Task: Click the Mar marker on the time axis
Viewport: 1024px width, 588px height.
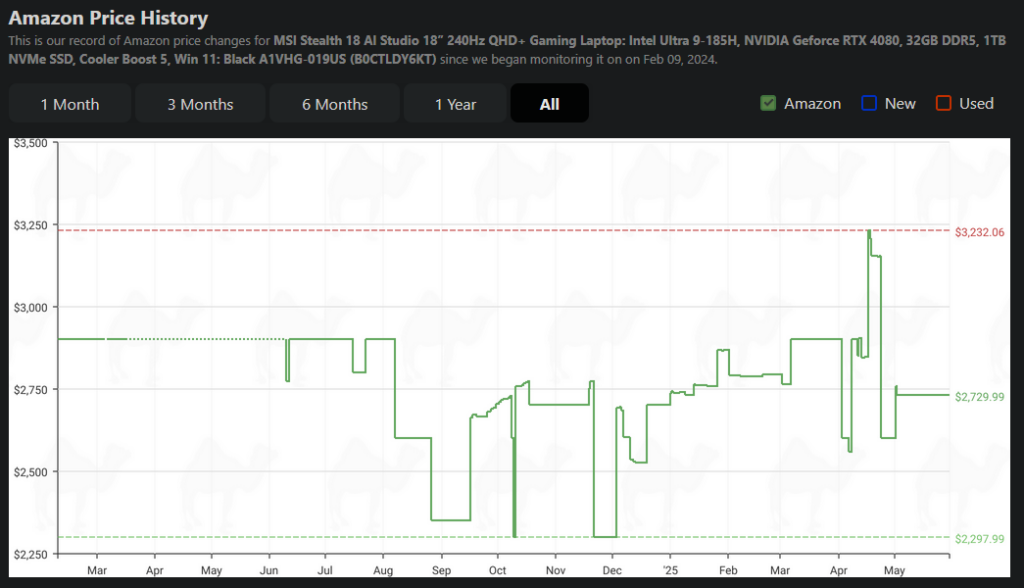Action: point(97,571)
